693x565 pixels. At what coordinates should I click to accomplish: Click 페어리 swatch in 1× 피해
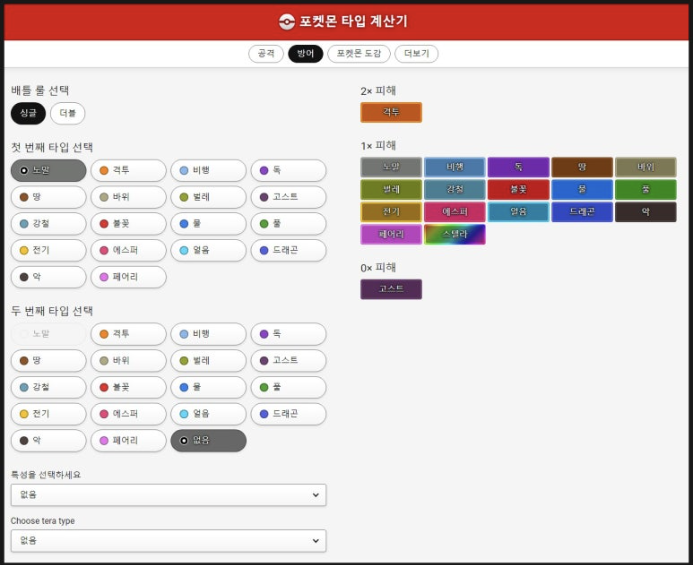pos(391,234)
